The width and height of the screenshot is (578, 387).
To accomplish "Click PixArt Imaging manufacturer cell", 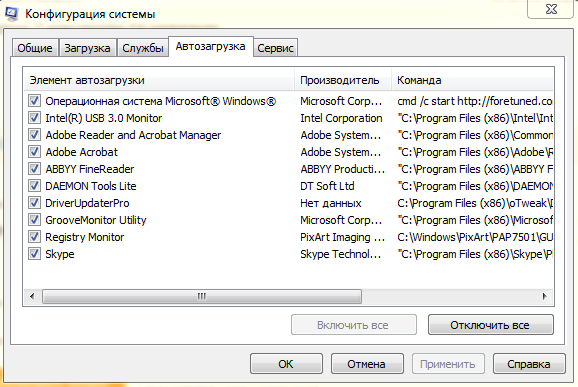I will (x=342, y=237).
